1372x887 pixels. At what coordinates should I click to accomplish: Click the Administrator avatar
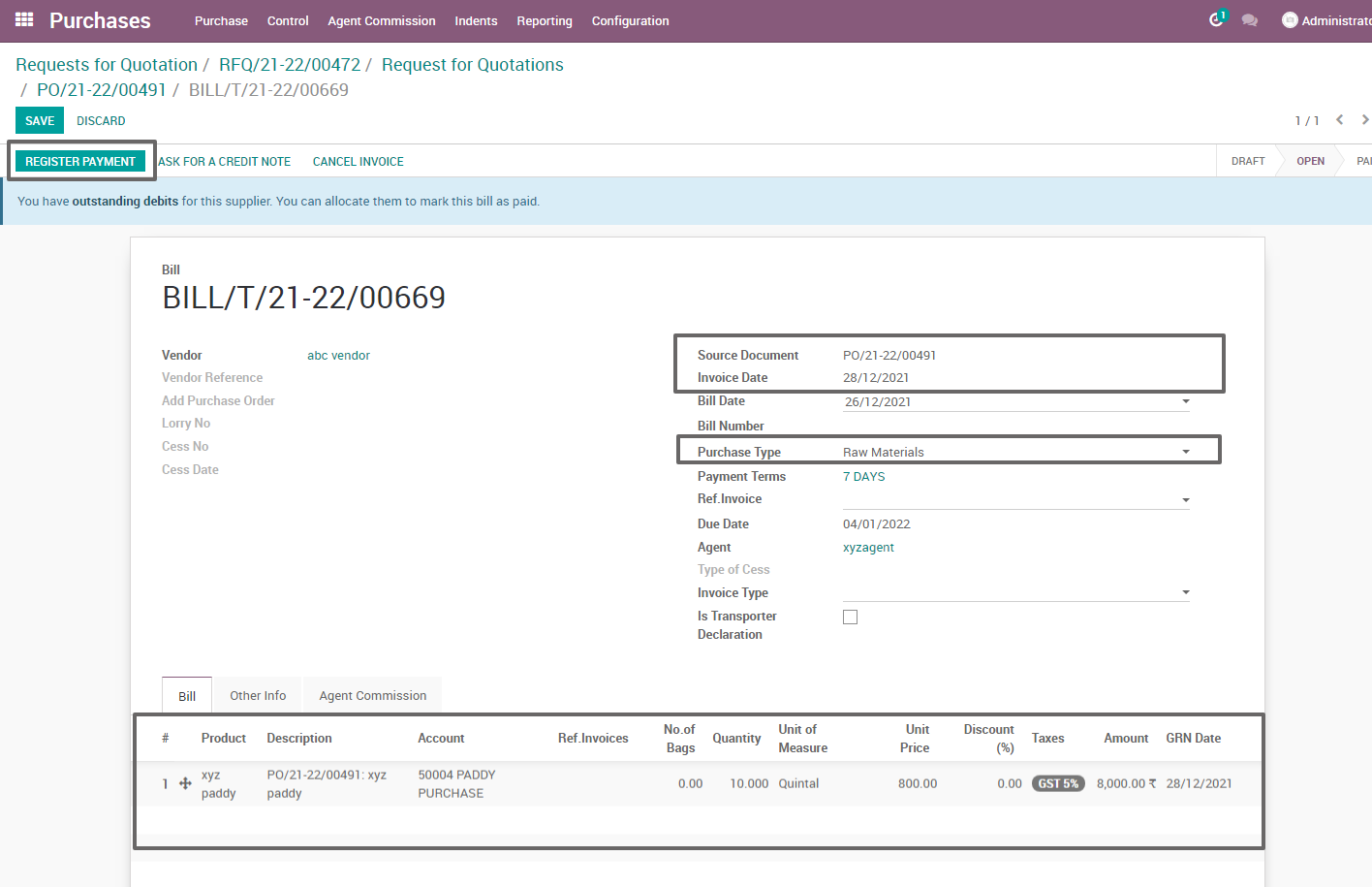coord(1289,19)
